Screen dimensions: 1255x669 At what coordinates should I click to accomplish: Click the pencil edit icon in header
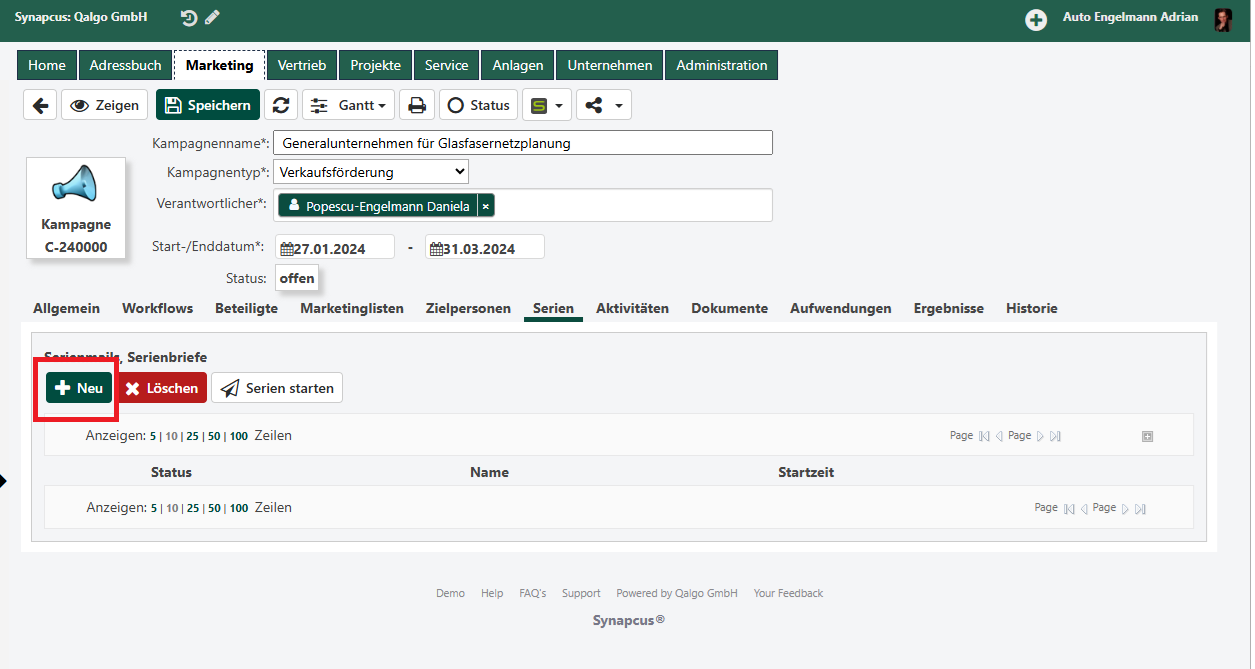(212, 17)
